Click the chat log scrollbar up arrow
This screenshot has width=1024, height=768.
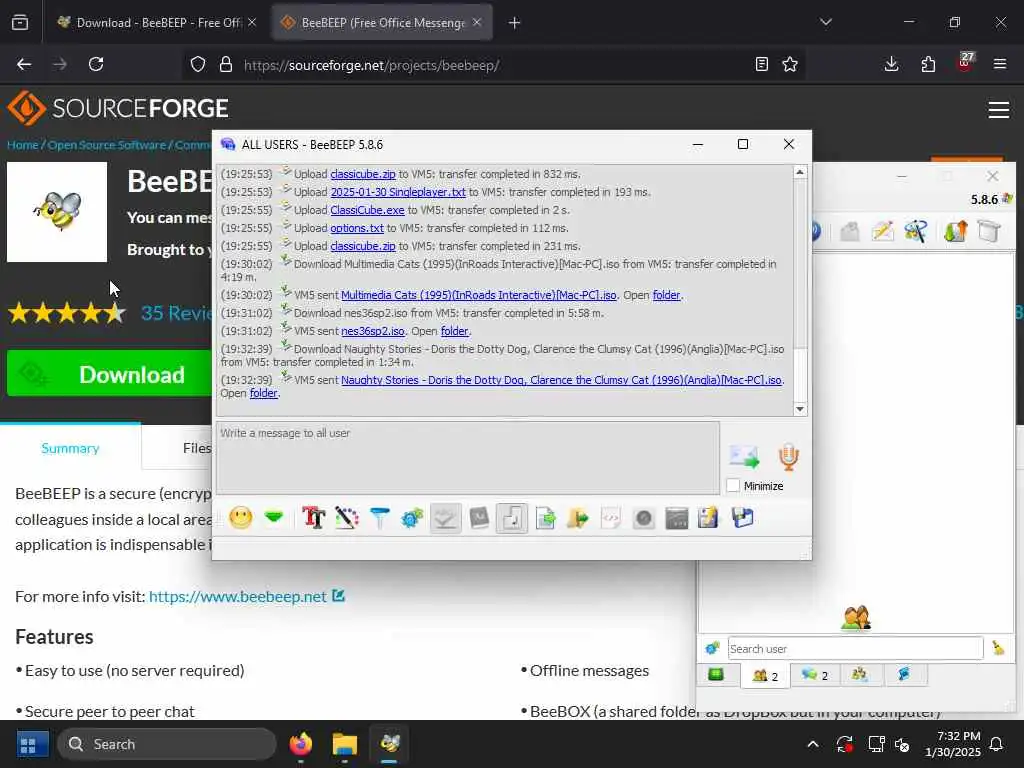800,172
